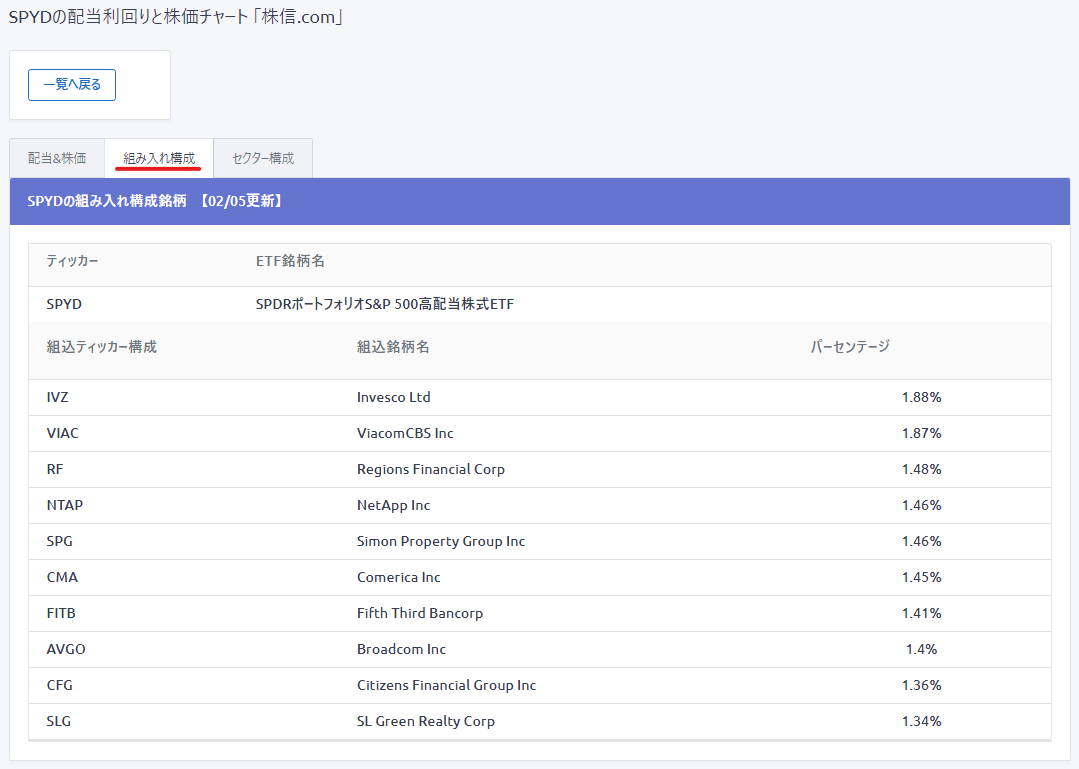Click the 1.4% Broadcom percentage
Screen dimensions: 1079x769
coord(921,649)
